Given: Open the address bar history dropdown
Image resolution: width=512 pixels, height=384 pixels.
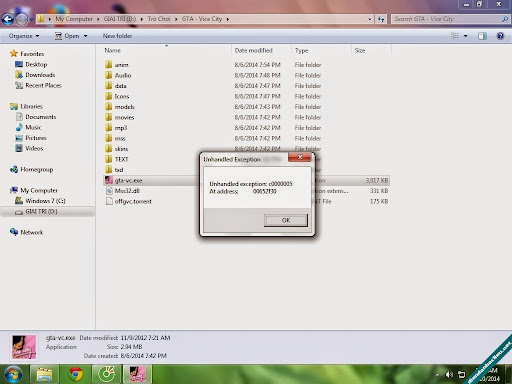Looking at the screenshot, I should (x=369, y=19).
